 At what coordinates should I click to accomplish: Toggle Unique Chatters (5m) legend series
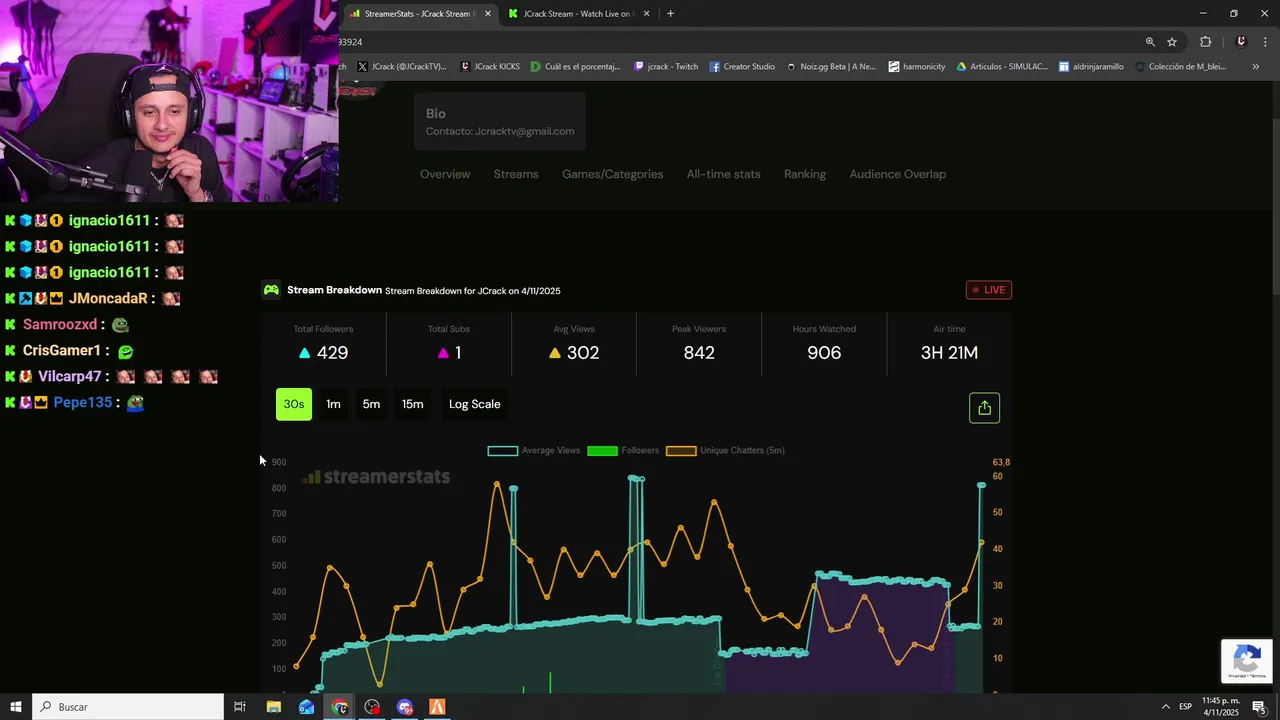[725, 451]
